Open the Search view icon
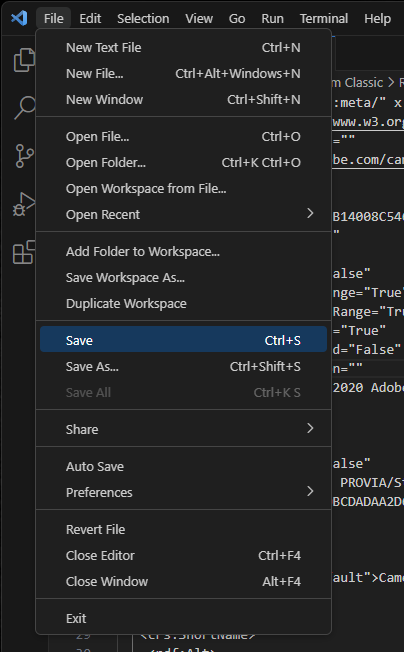Image resolution: width=404 pixels, height=652 pixels. tap(25, 108)
